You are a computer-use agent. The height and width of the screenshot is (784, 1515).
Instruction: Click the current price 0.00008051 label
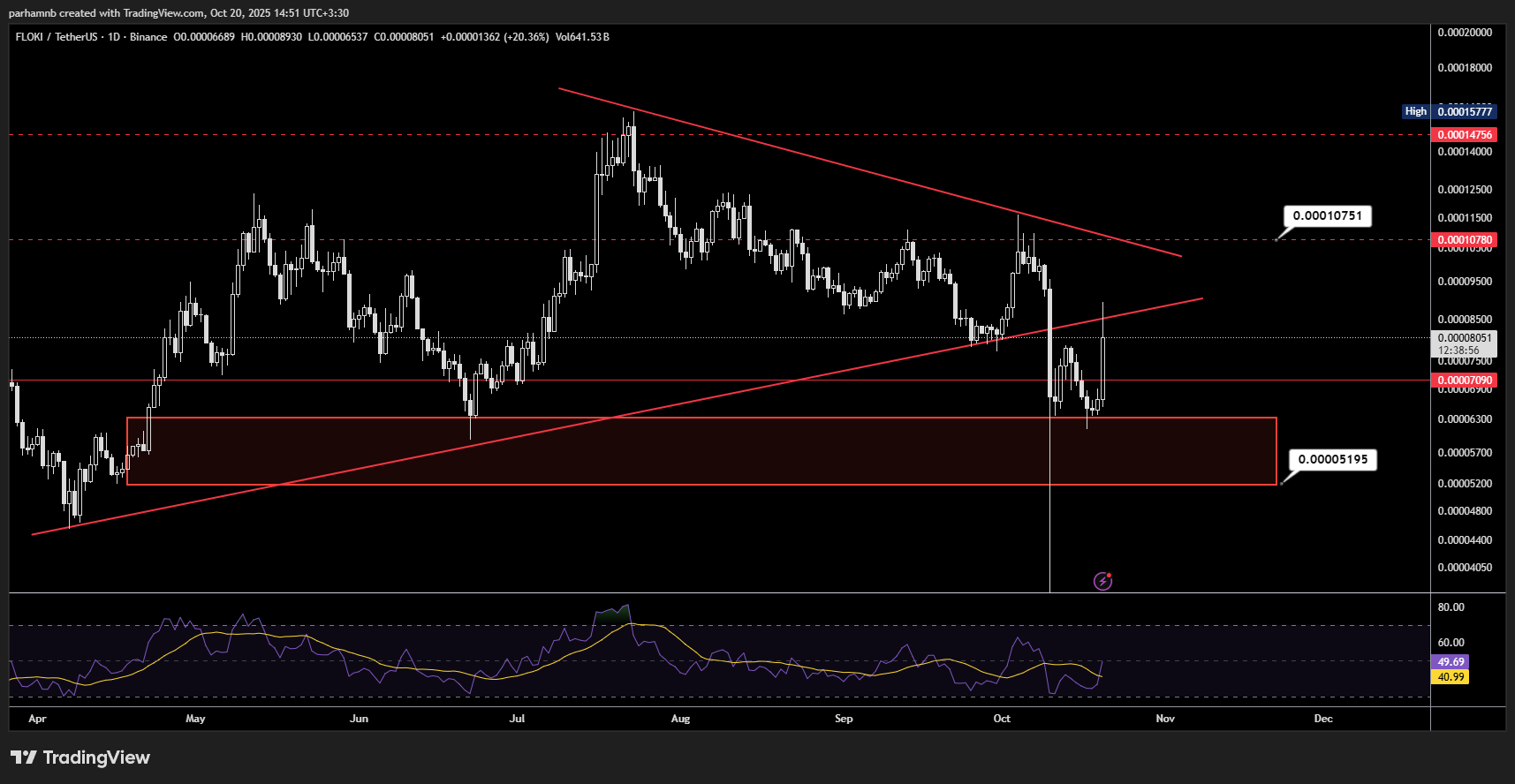(1464, 338)
